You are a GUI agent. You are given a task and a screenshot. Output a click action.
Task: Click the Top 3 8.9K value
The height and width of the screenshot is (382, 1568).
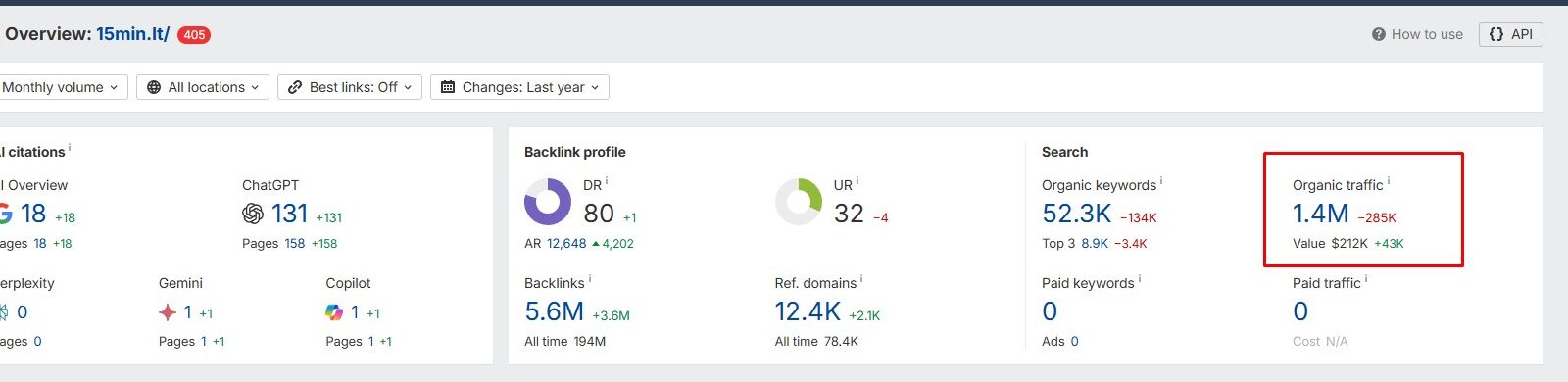point(1095,244)
